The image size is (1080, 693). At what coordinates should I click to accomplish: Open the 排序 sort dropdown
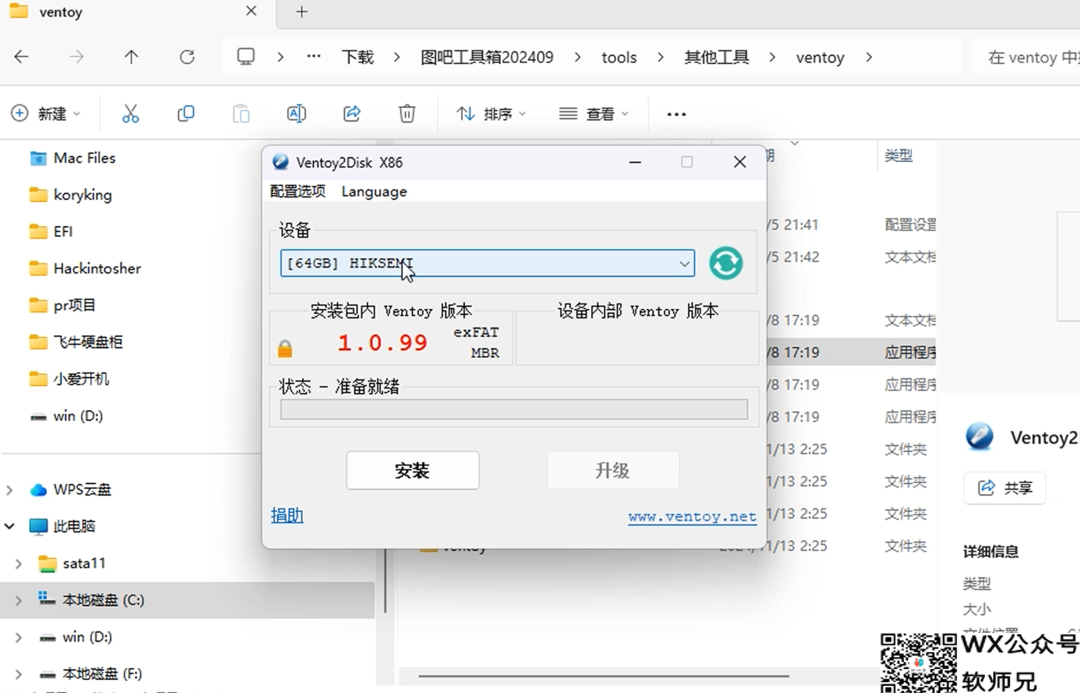click(x=491, y=114)
